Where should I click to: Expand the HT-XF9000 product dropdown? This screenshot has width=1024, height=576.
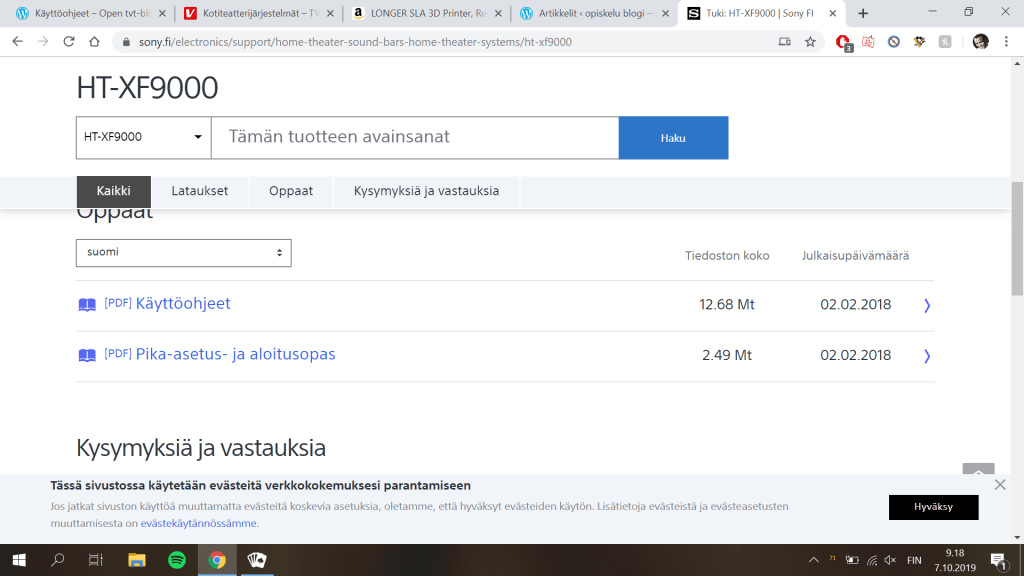click(x=143, y=138)
